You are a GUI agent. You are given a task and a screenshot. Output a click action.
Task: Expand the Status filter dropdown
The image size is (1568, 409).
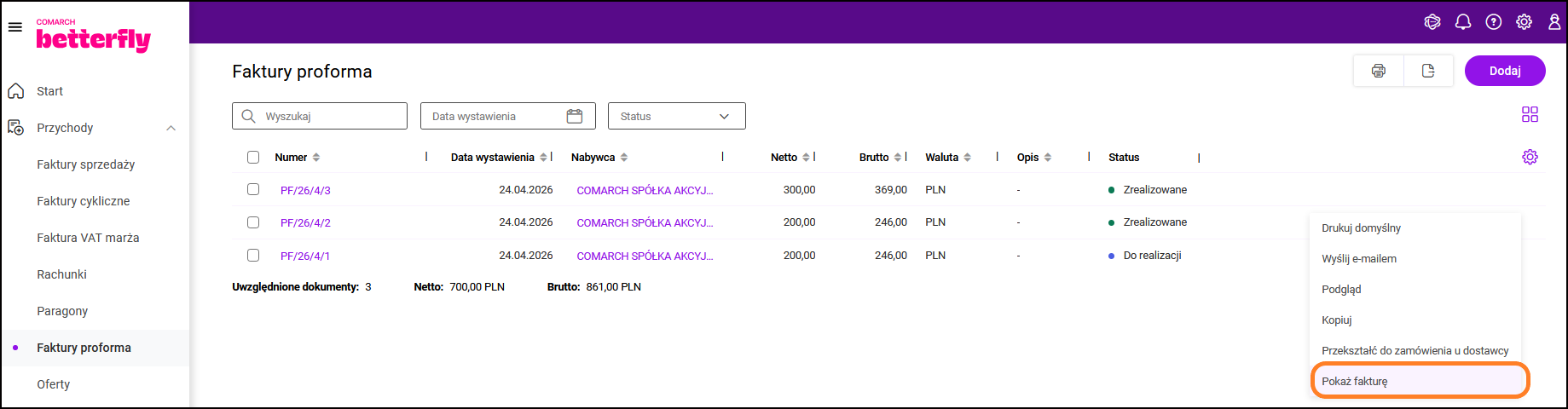click(676, 116)
